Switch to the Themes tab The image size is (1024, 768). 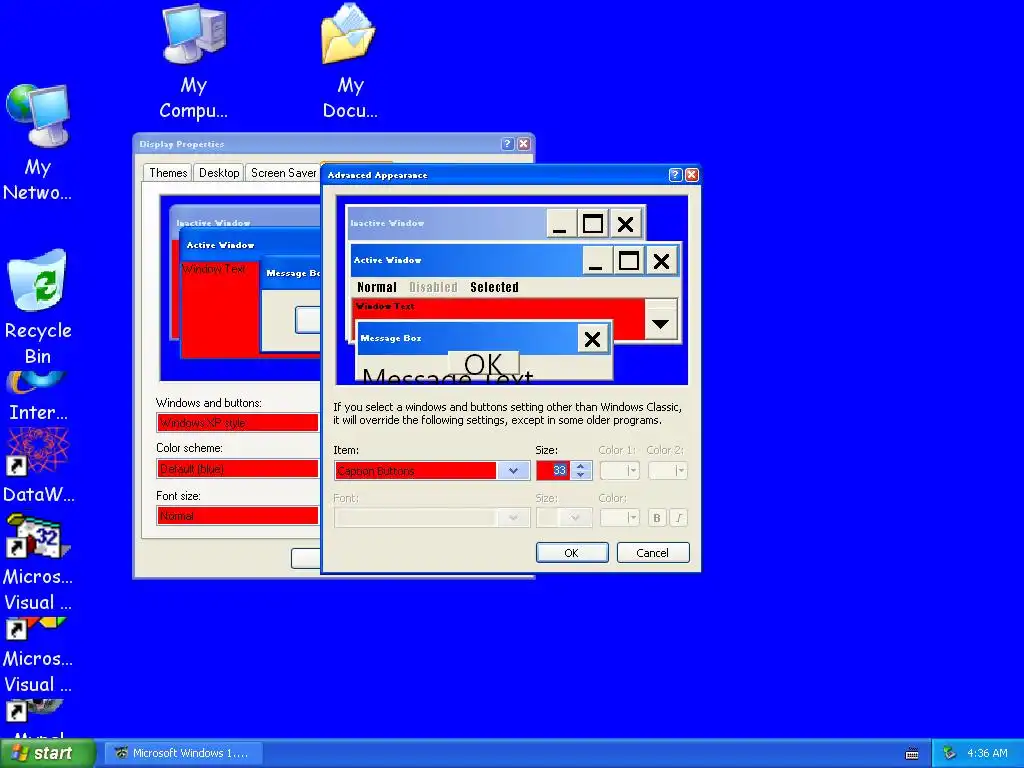point(168,173)
